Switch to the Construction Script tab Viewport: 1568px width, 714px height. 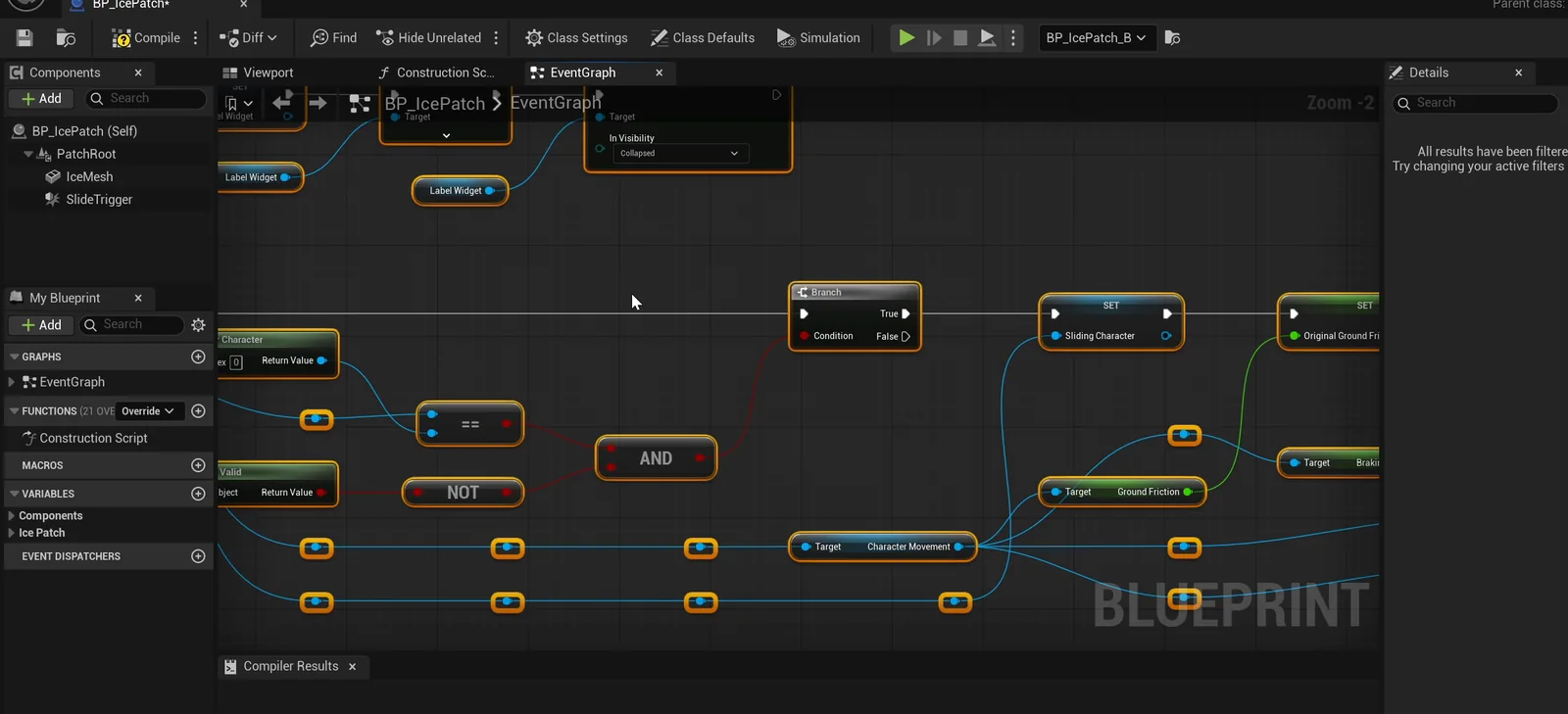(436, 72)
